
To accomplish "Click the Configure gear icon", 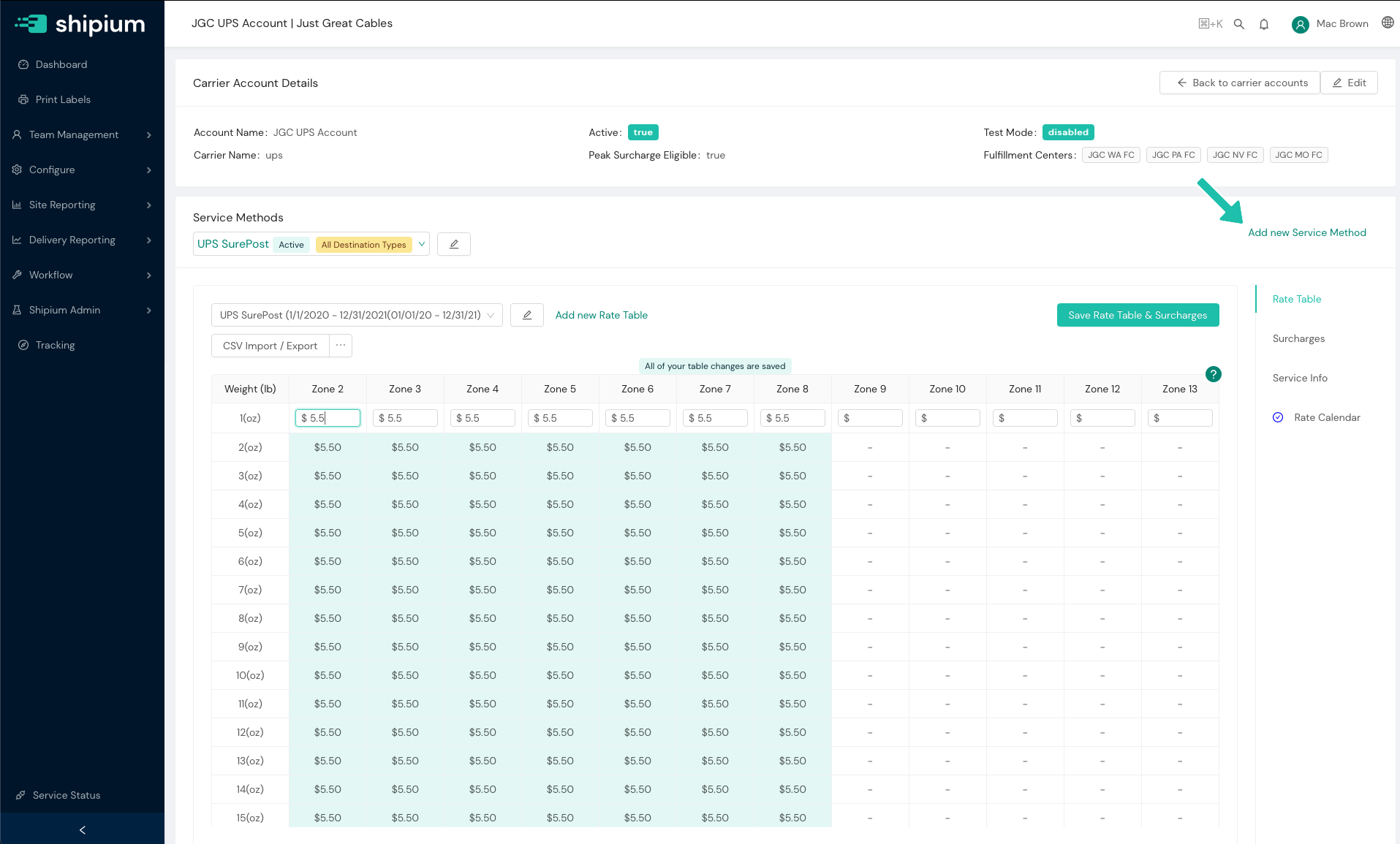I will pyautogui.click(x=17, y=170).
